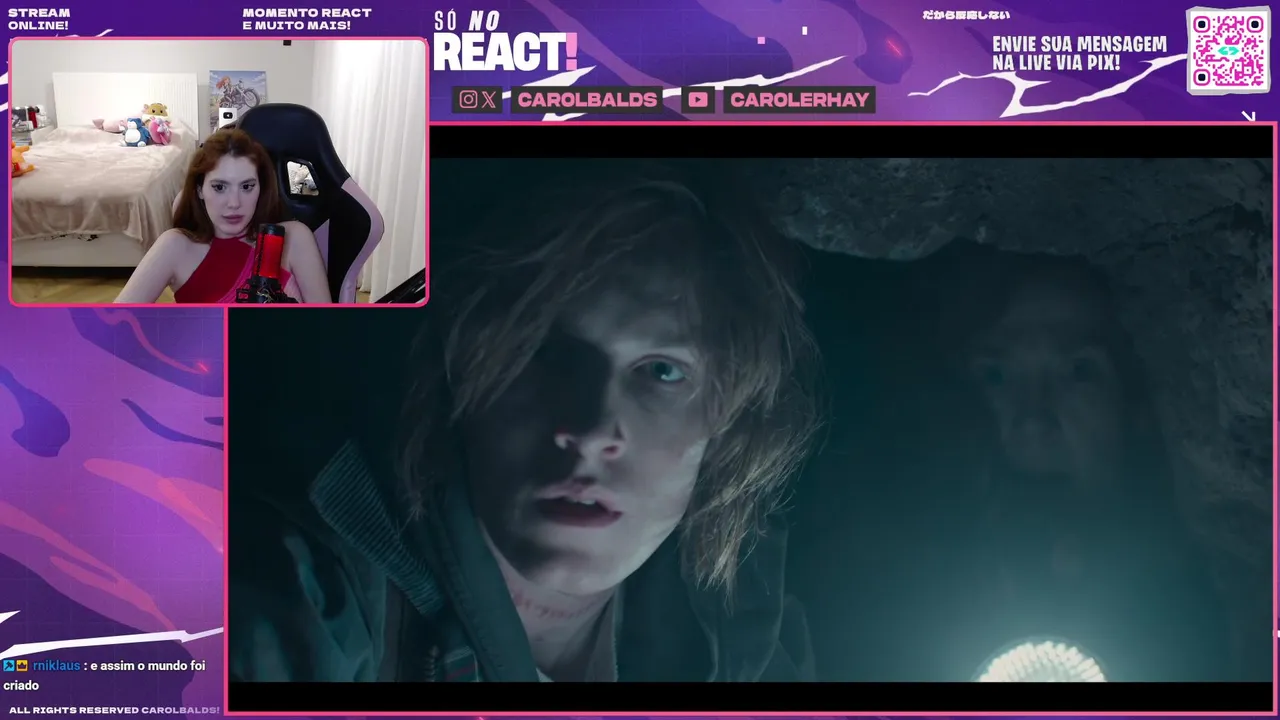The height and width of the screenshot is (720, 1280).
Task: Click the Instagram icon in the overlay
Action: [468, 99]
